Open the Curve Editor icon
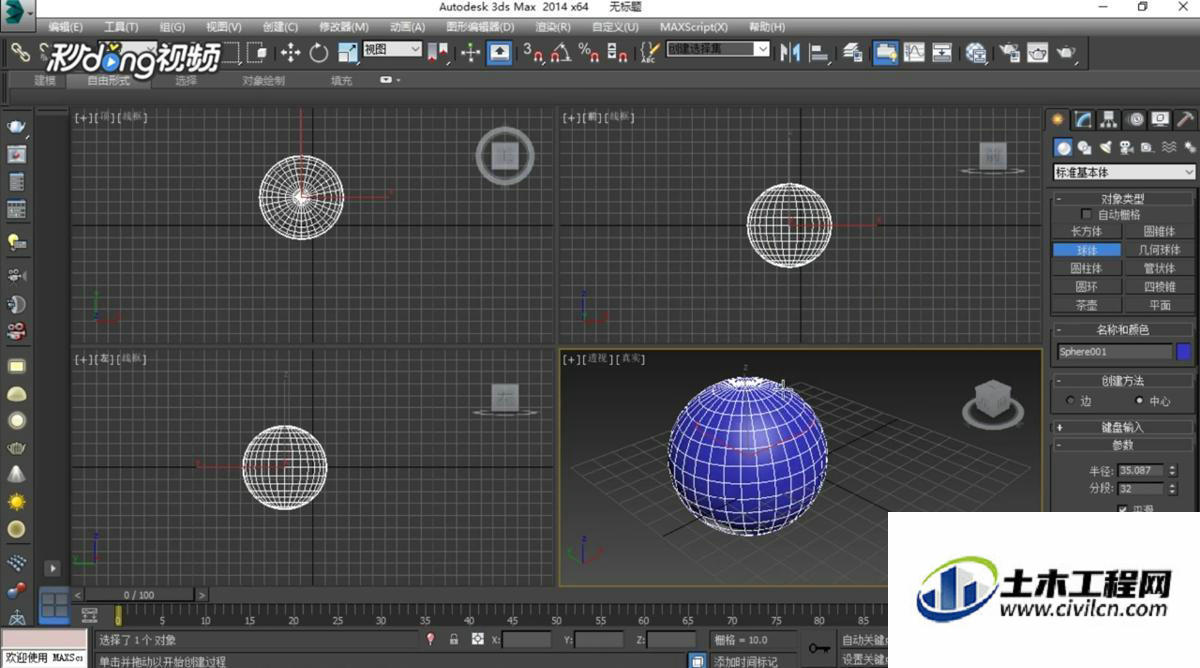Screen dimensions: 1200x668 coord(914,52)
